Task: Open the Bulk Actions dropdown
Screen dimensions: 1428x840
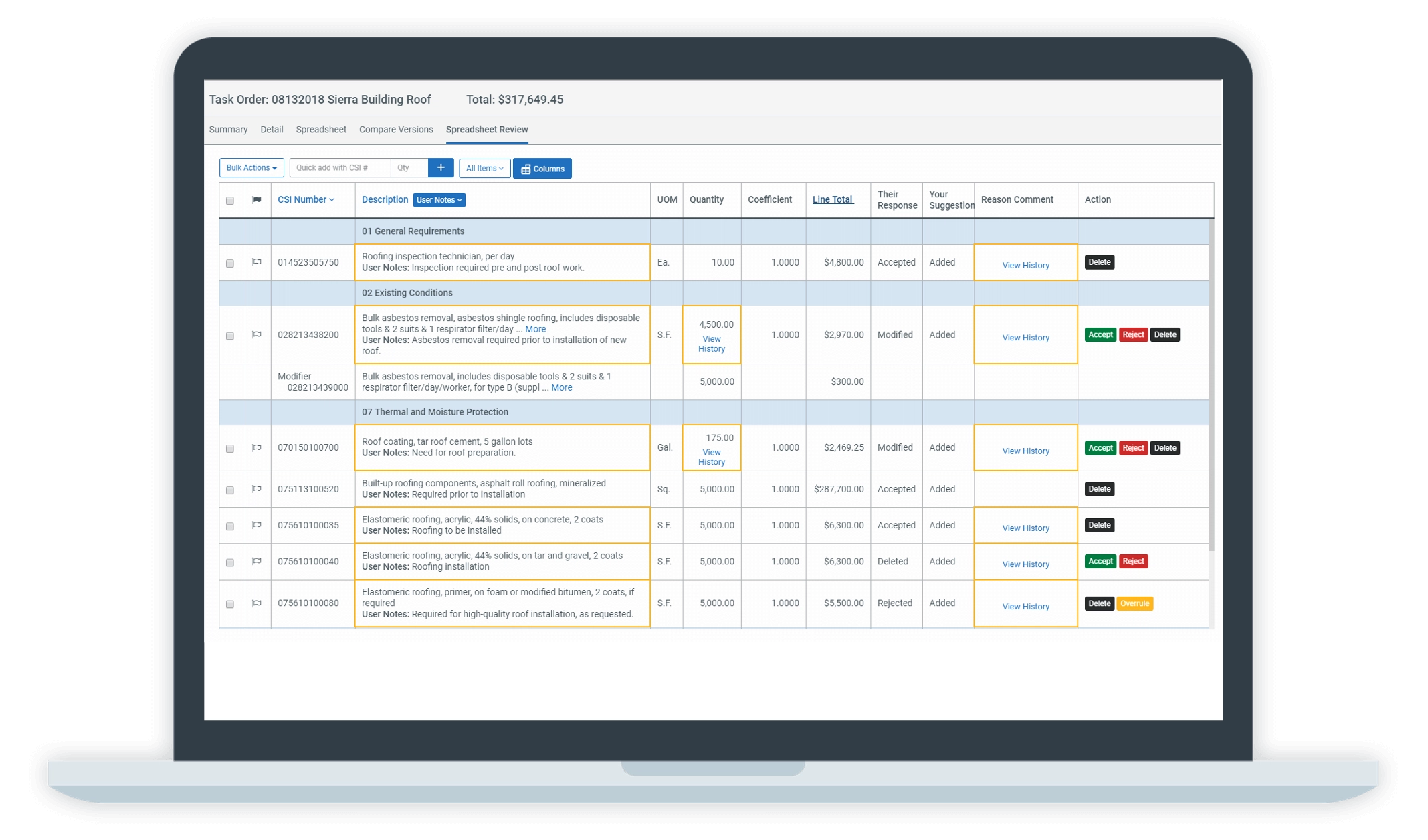Action: coord(251,168)
